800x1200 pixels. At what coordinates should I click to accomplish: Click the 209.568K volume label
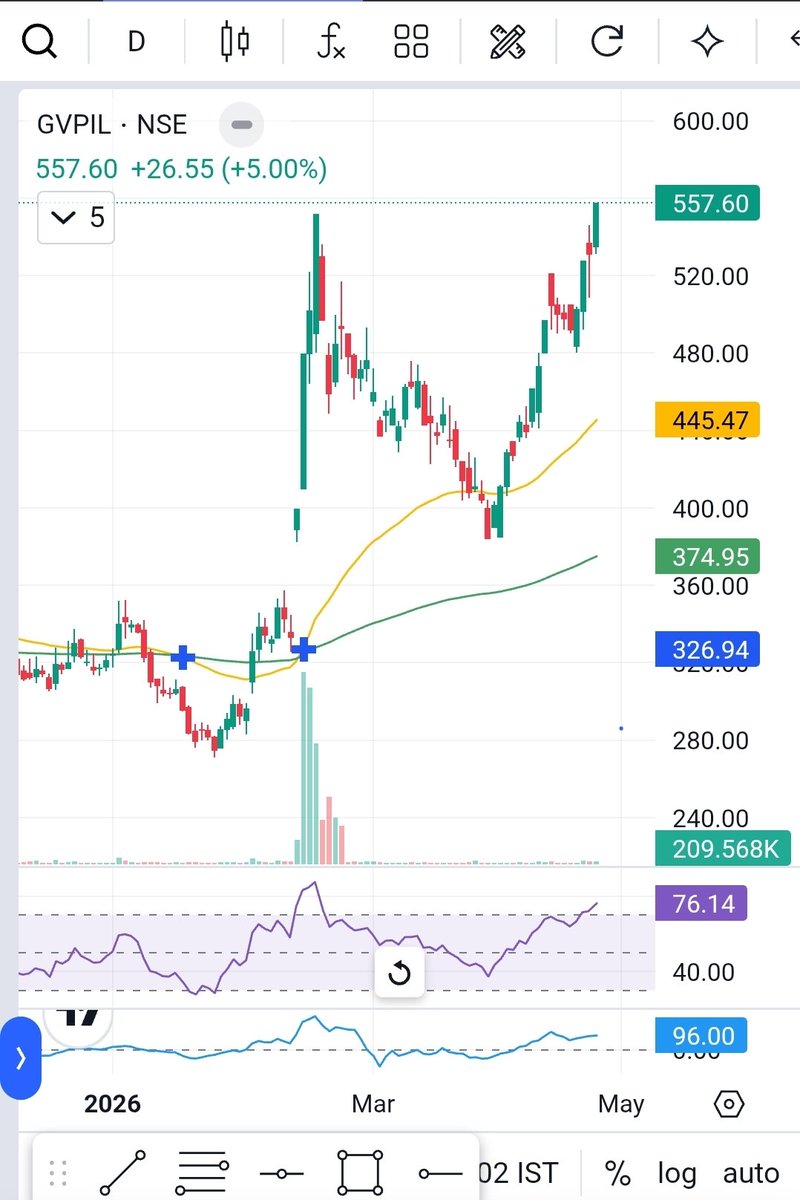[x=722, y=850]
